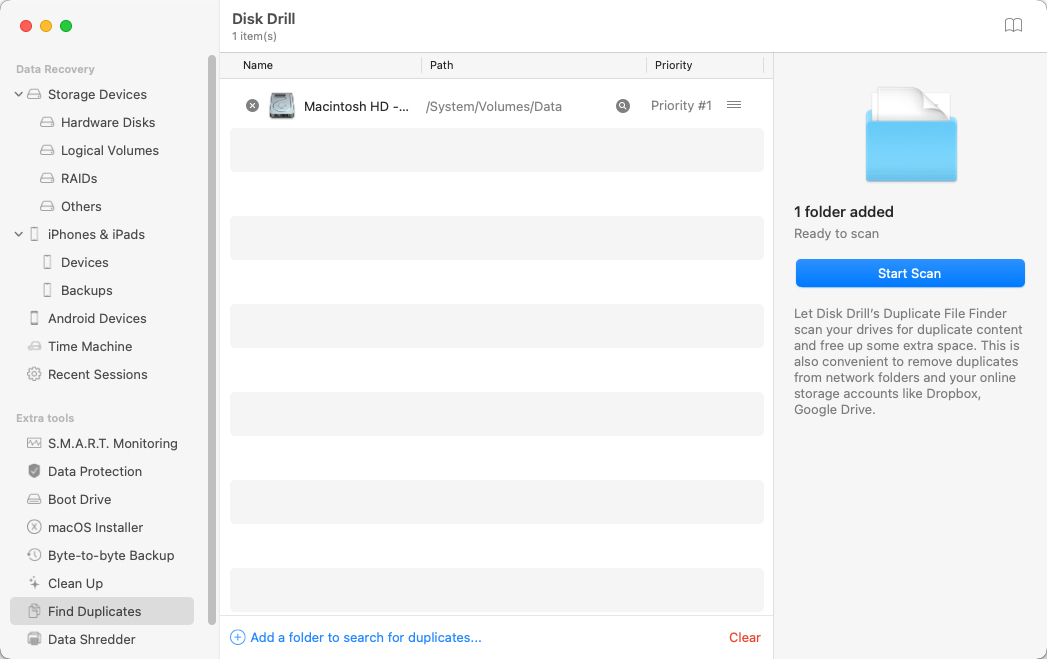Click Data Protection shield icon
The height and width of the screenshot is (659, 1047).
point(34,471)
